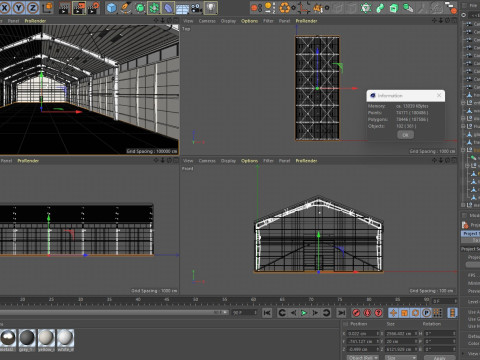
Task: Click the orange recycle-arrows toolbar icon
Action: pyautogui.click(x=285, y=8)
